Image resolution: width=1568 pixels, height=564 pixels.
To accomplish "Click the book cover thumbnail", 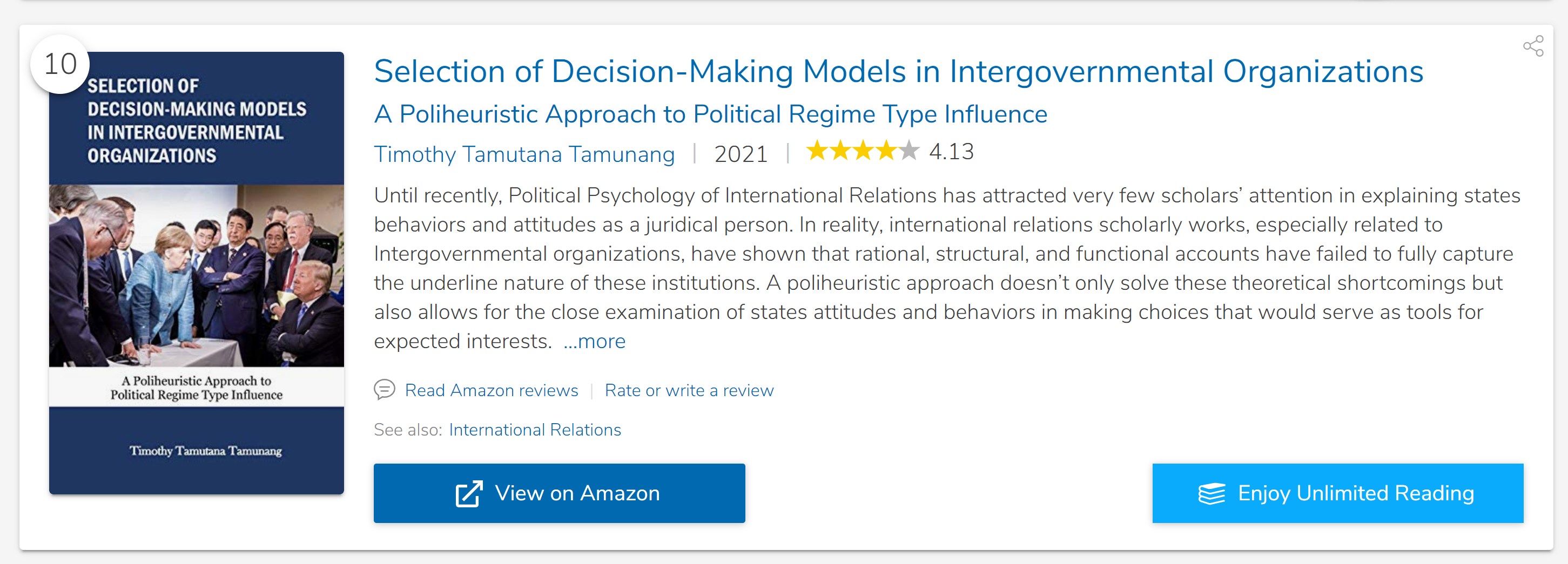I will point(197,274).
